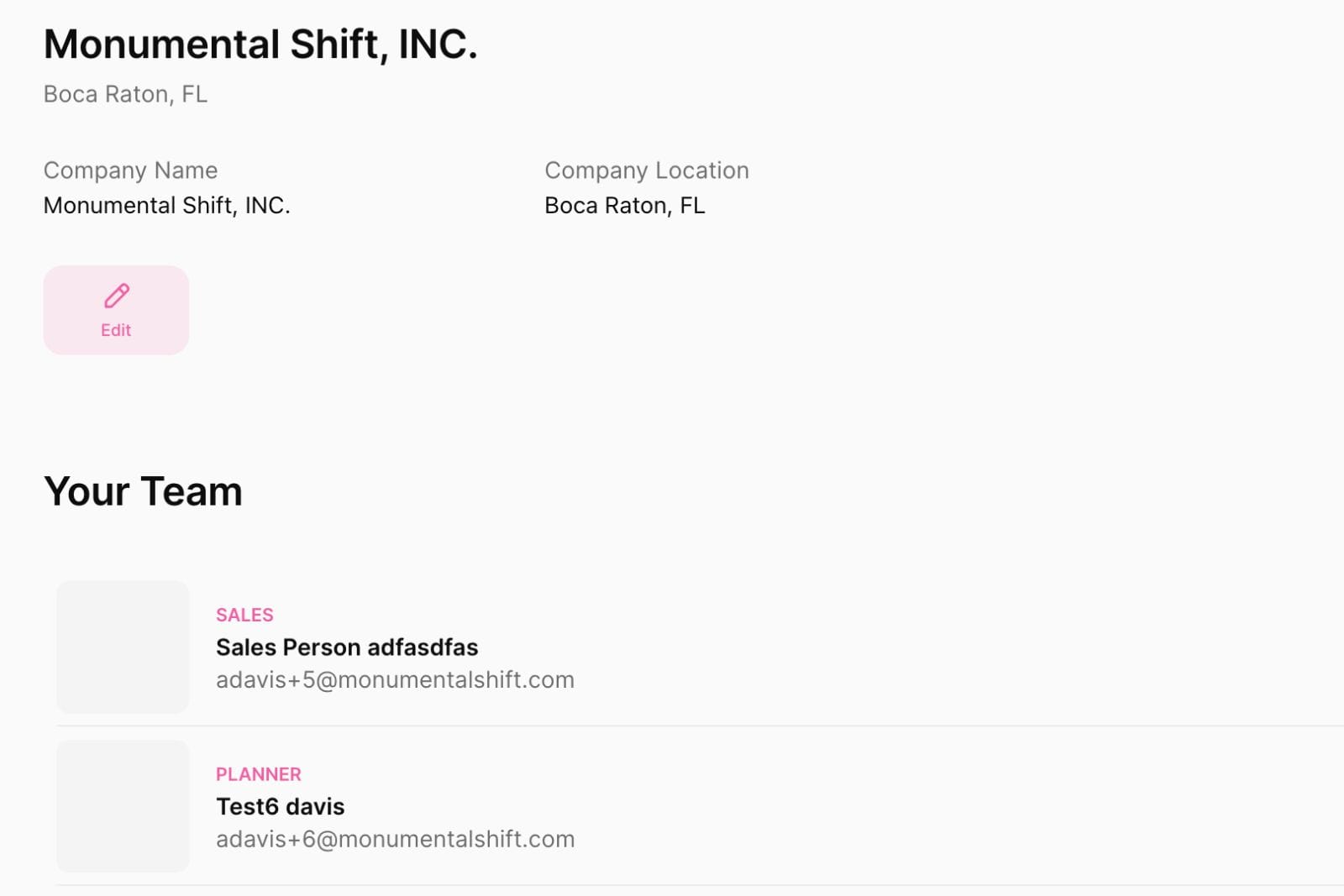The width and height of the screenshot is (1344, 896).
Task: Click the comma in the Company Location value
Action: click(669, 212)
